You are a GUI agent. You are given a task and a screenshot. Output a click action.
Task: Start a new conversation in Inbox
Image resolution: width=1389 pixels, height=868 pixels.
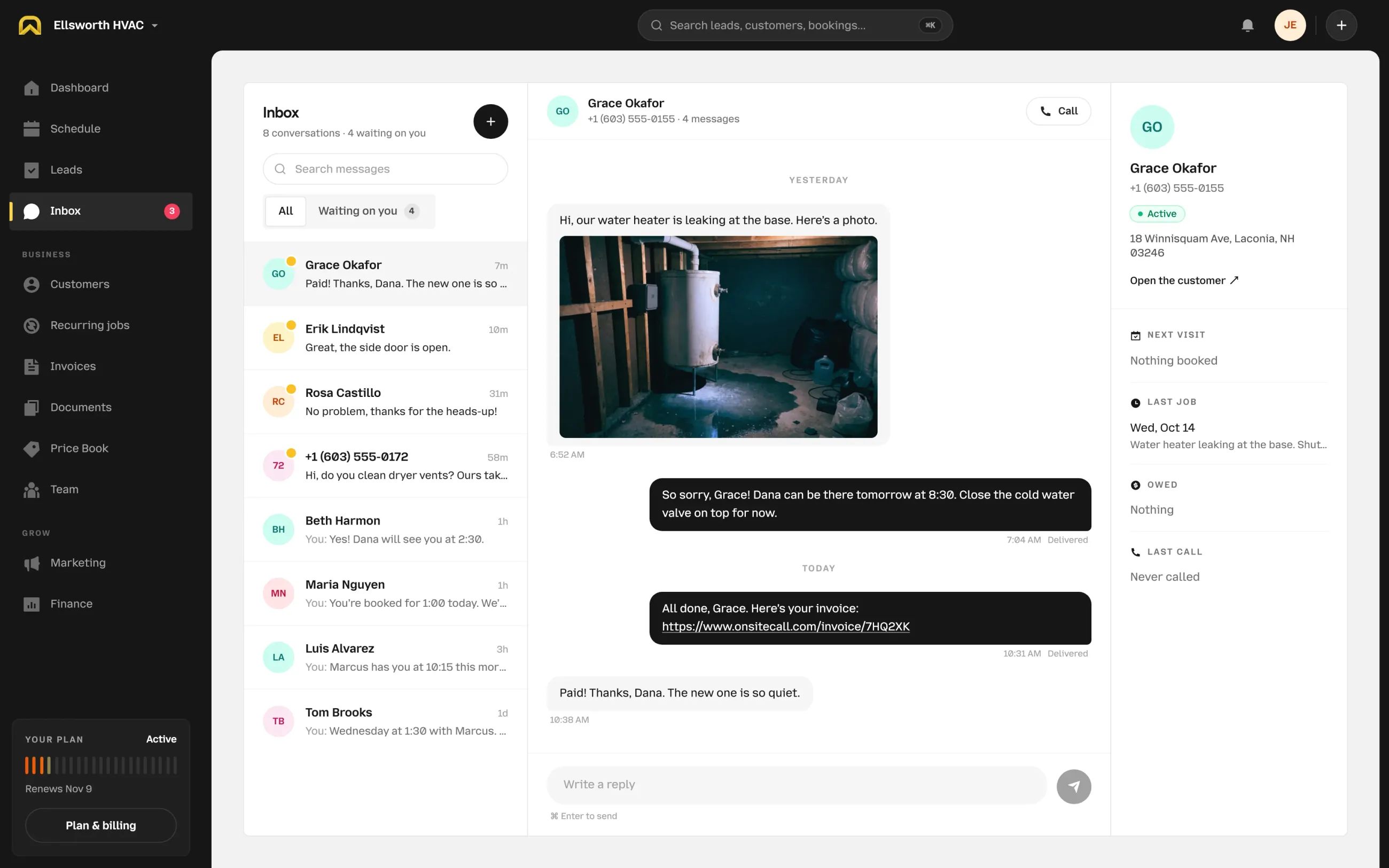coord(490,121)
